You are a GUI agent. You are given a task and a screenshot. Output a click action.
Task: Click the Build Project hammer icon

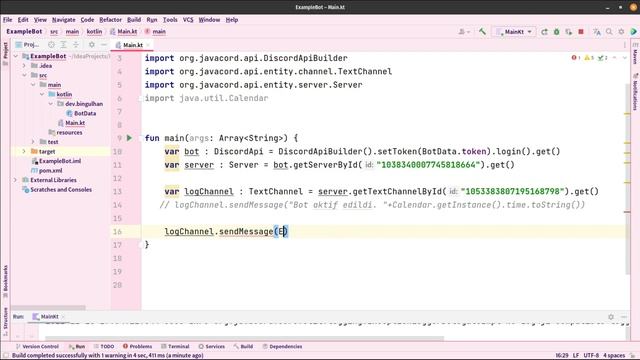click(x=482, y=31)
